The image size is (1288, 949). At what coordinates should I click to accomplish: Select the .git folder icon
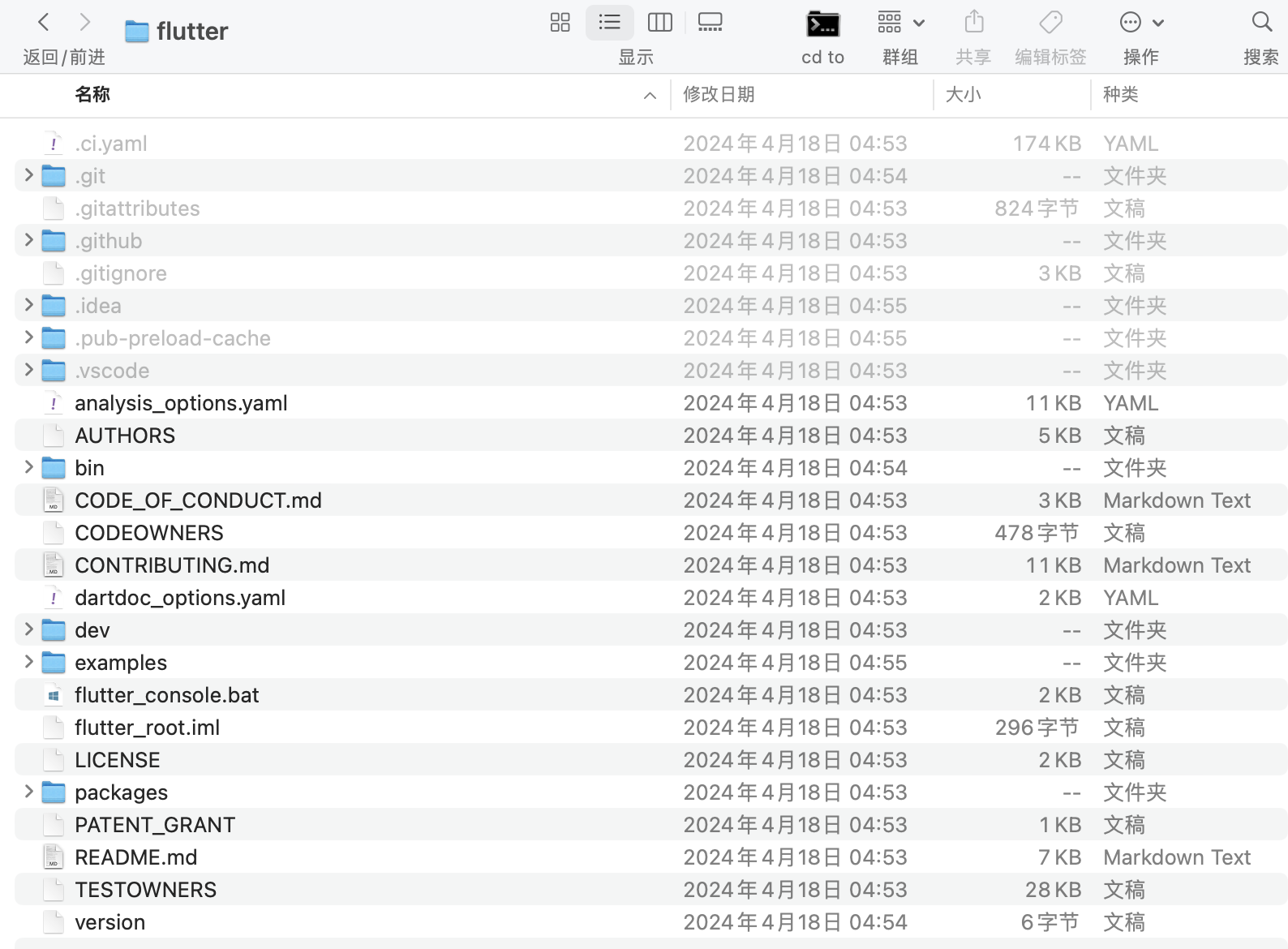tap(54, 176)
